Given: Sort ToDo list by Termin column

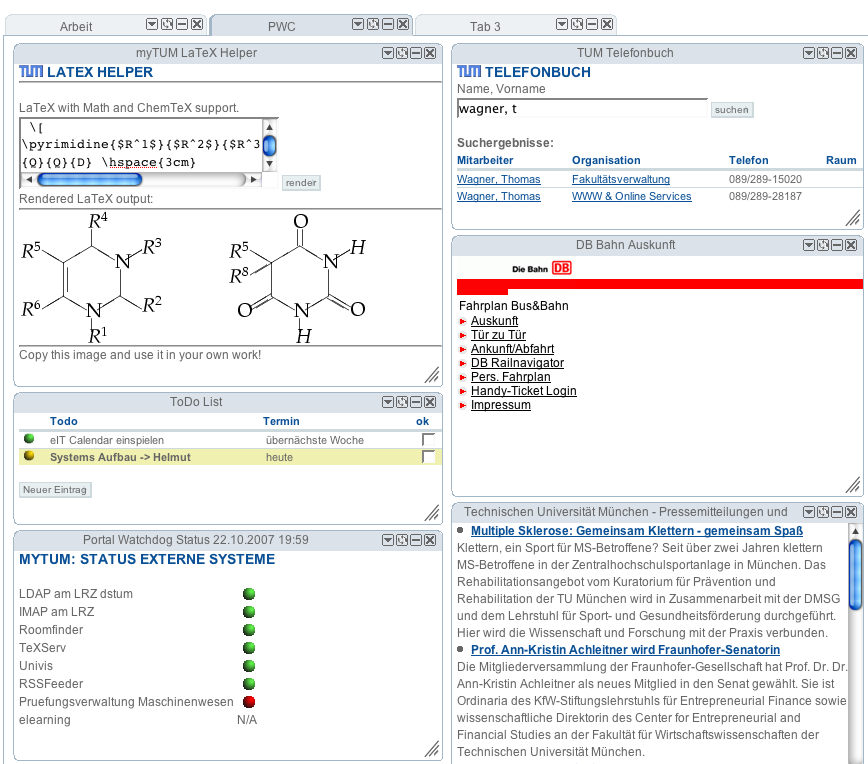Looking at the screenshot, I should pos(281,421).
